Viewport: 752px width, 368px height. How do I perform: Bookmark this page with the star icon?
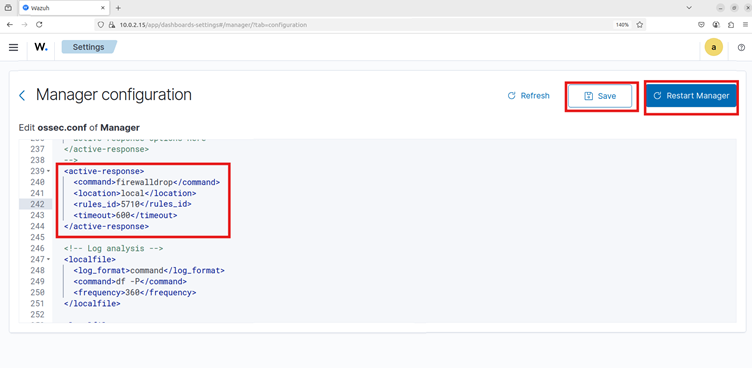point(639,24)
